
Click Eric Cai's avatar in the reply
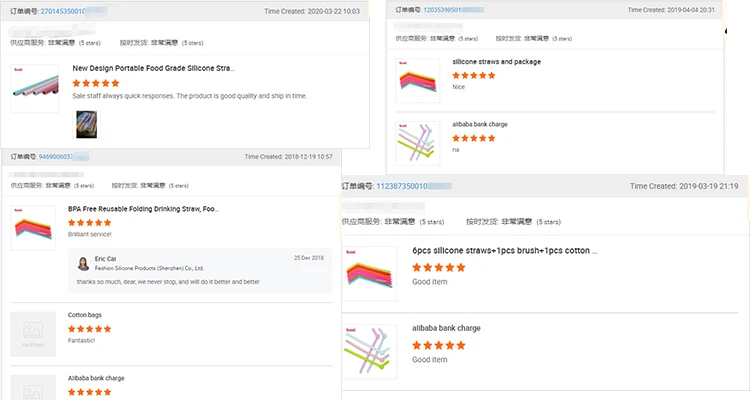point(83,263)
